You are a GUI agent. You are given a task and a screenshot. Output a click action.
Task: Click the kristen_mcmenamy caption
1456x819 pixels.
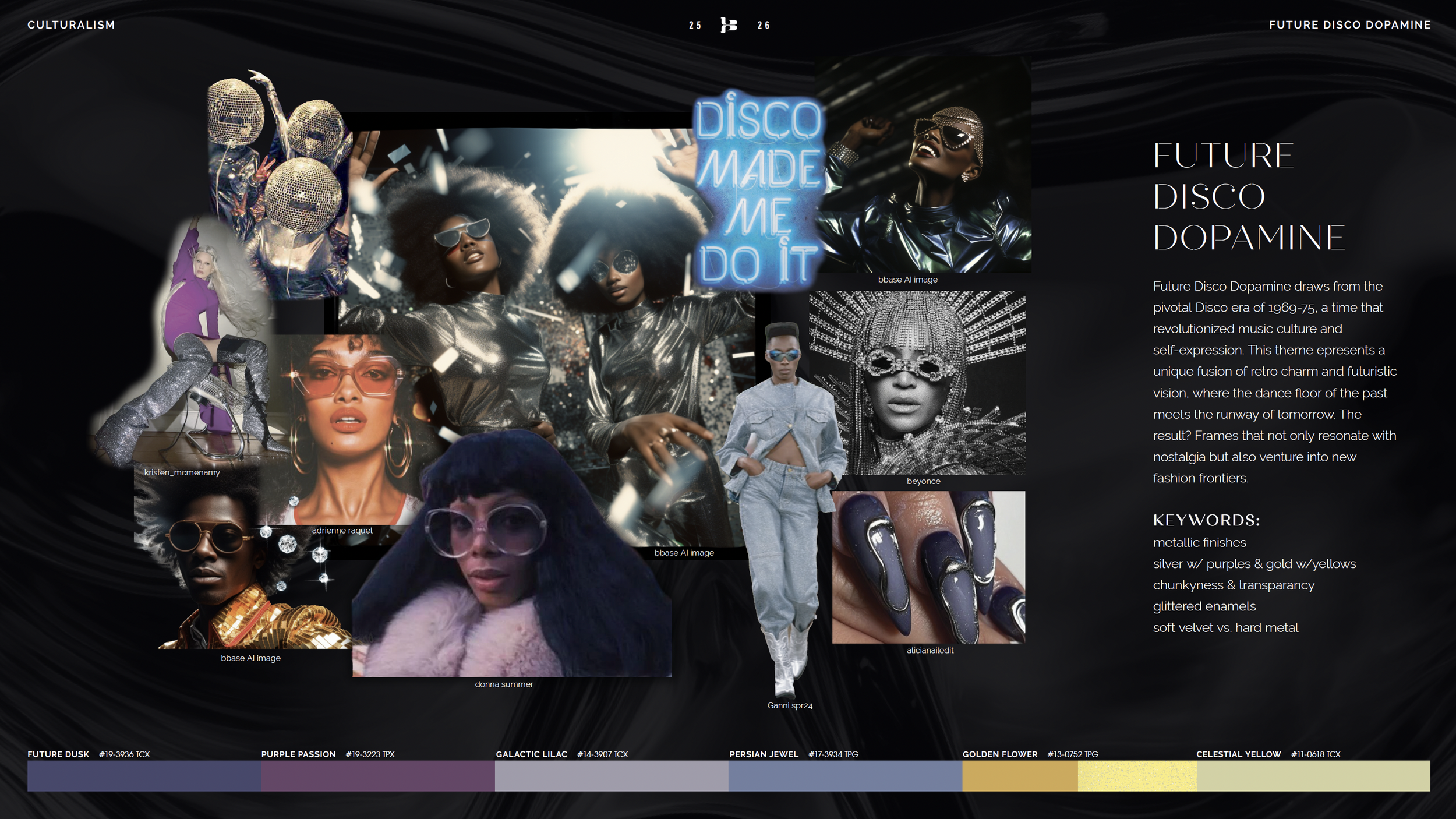pos(182,472)
